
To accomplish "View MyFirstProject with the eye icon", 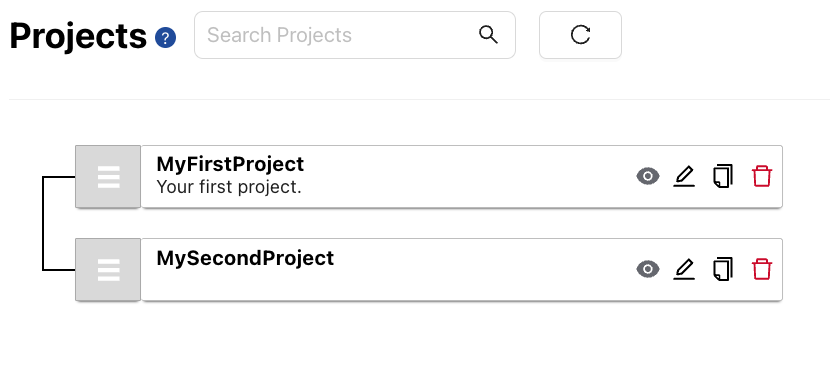I will (648, 176).
